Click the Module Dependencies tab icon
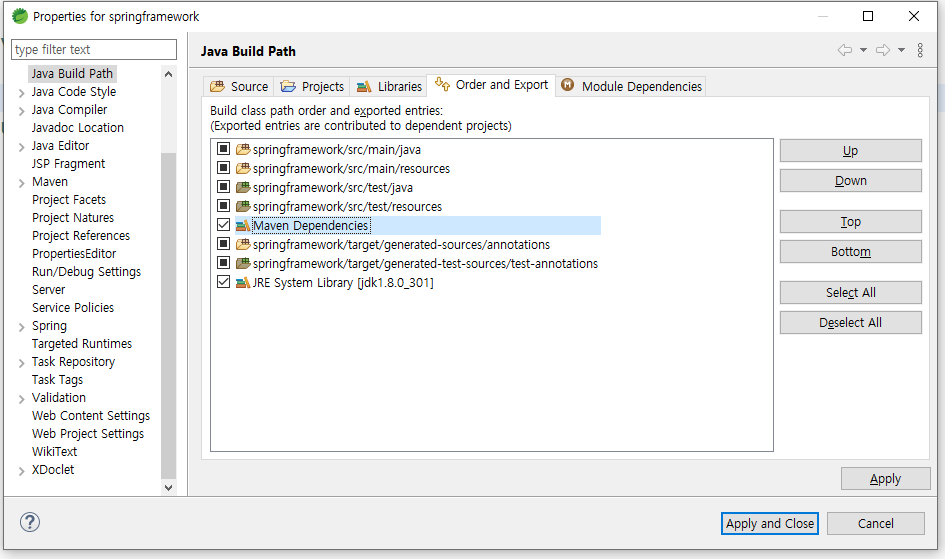The image size is (945, 559). (568, 85)
